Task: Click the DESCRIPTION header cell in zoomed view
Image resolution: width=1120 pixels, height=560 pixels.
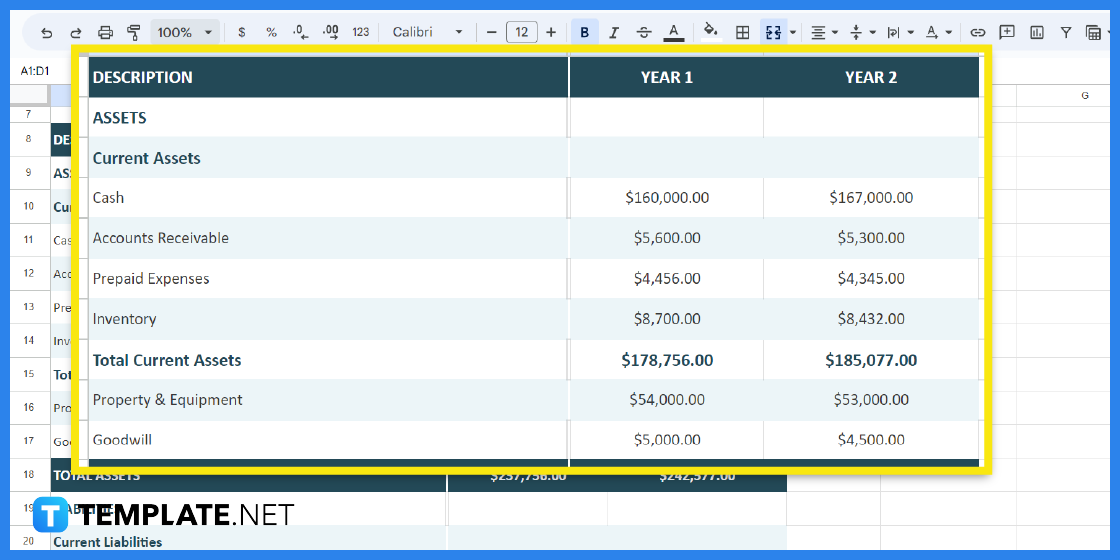Action: (329, 77)
